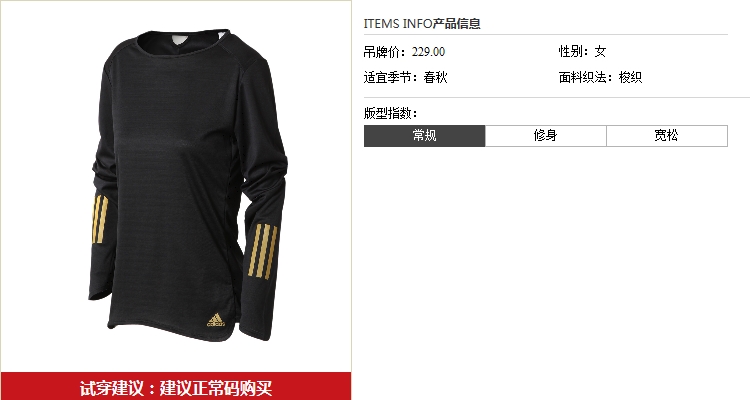The height and width of the screenshot is (400, 750).
Task: Click the 春秋 season value
Action: point(435,77)
